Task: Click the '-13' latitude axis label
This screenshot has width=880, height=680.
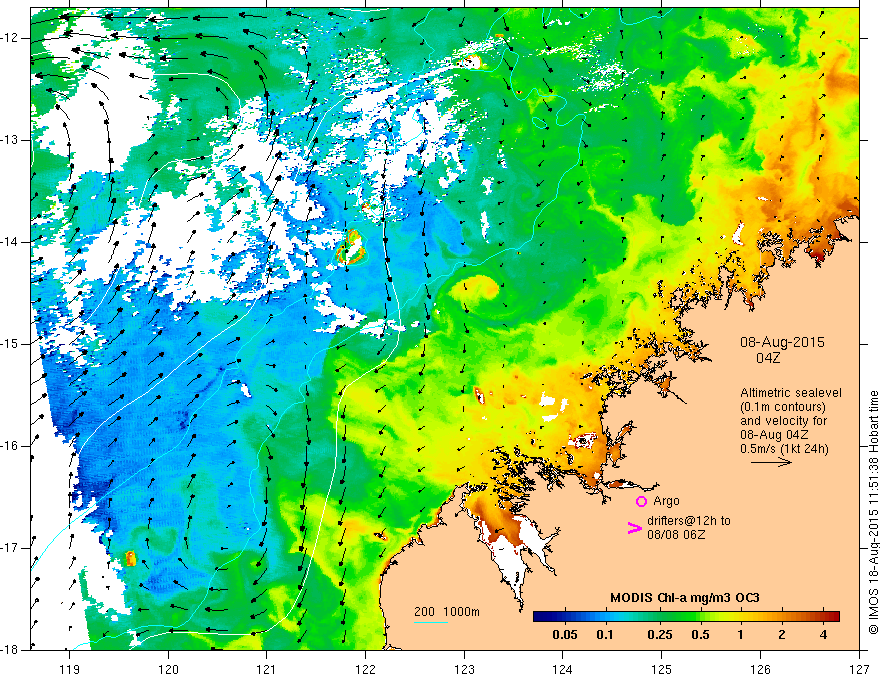Action: [11, 140]
